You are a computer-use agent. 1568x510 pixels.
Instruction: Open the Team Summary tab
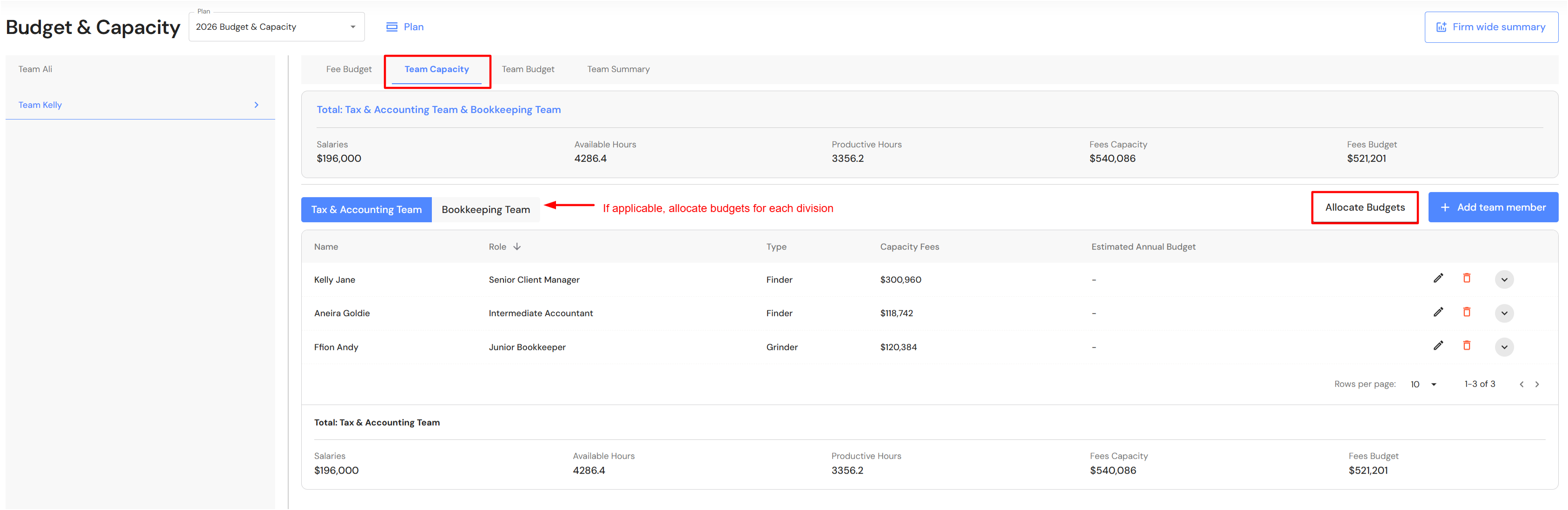pyautogui.click(x=618, y=69)
